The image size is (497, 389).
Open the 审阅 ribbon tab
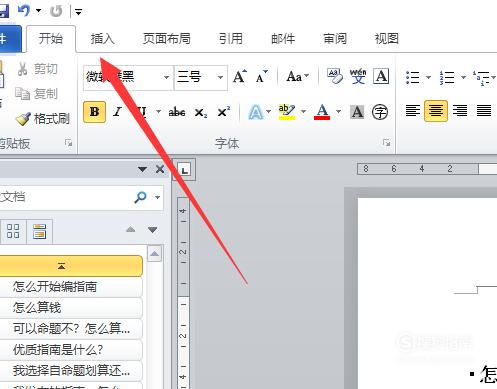(x=335, y=39)
